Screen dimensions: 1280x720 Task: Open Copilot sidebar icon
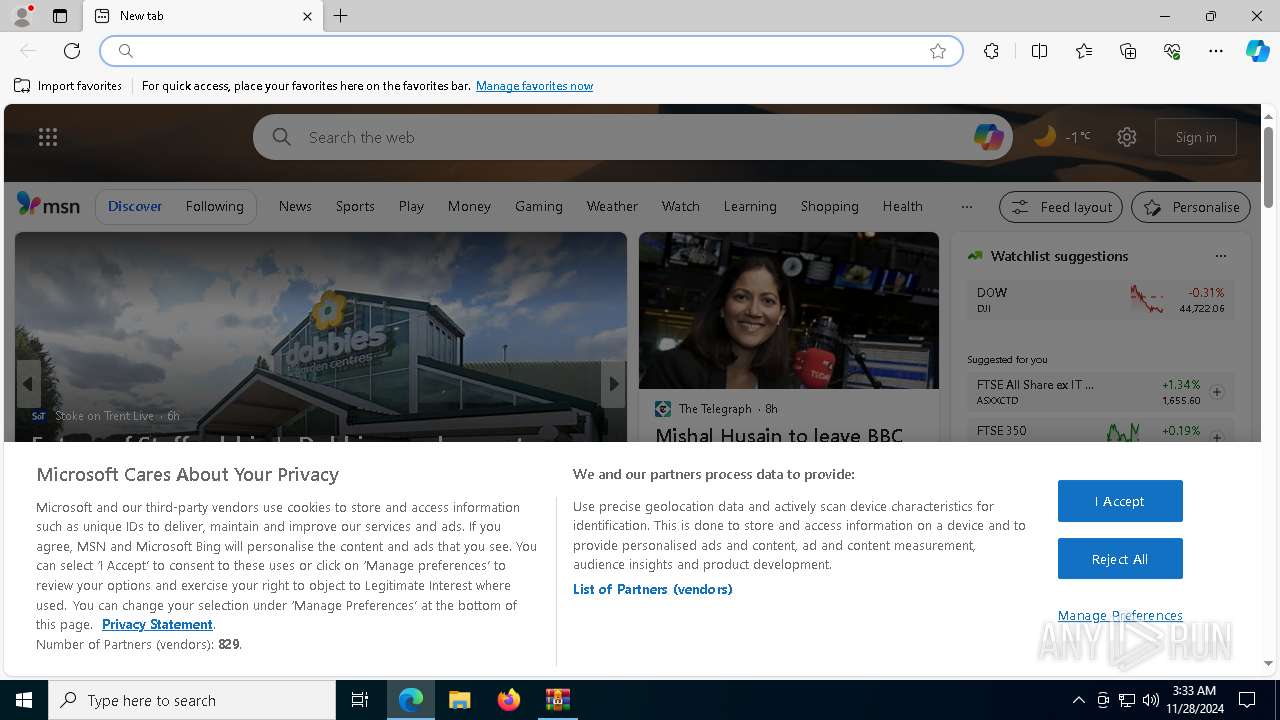pos(1257,51)
